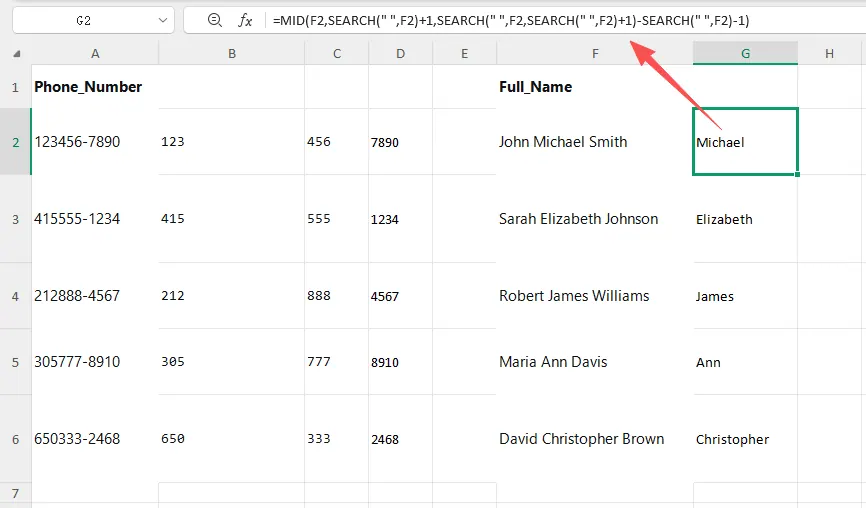Select cell containing John Michael Smith

click(563, 142)
